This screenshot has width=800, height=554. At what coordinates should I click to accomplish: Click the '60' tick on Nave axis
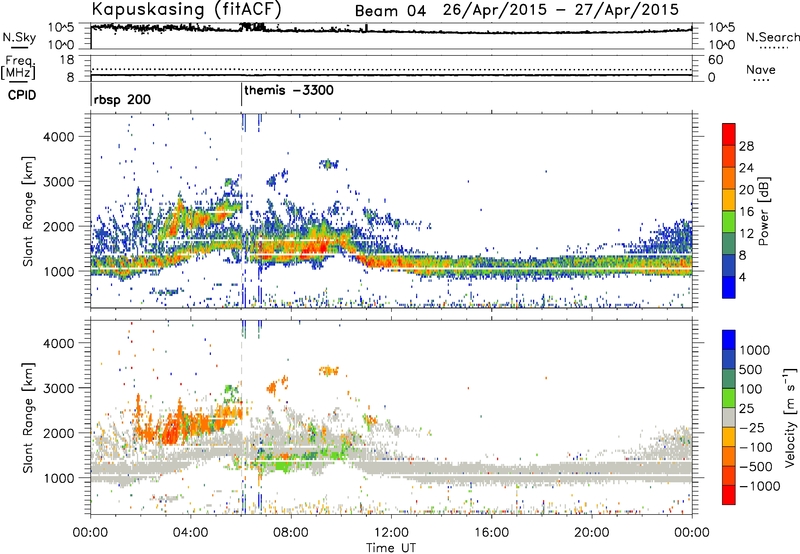tap(716, 60)
